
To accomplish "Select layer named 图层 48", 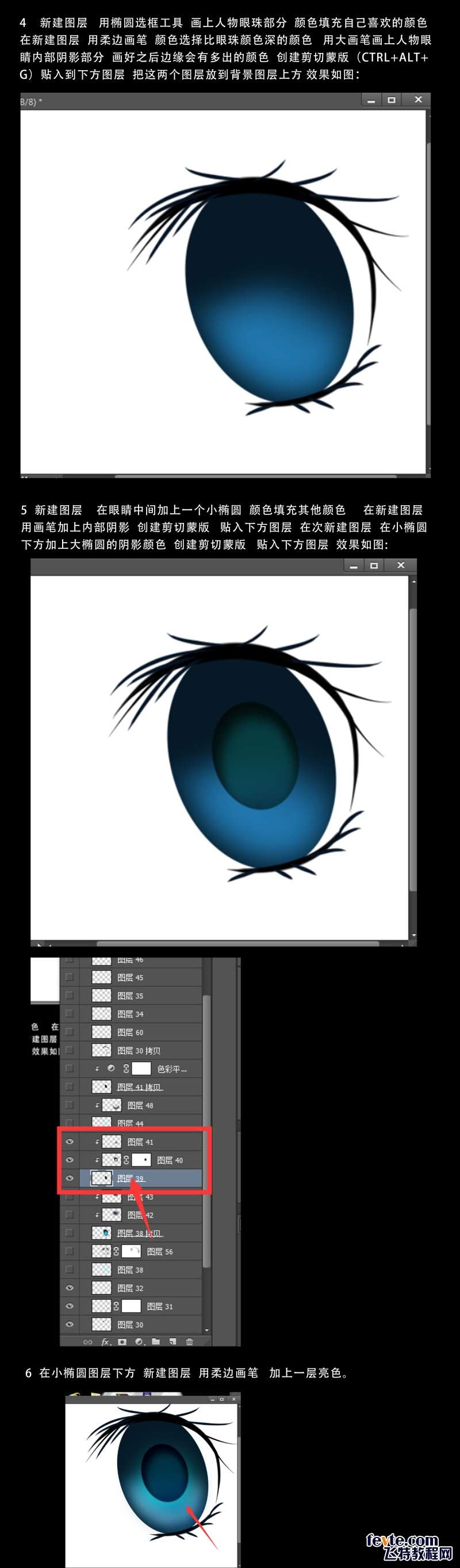I will [x=140, y=1105].
